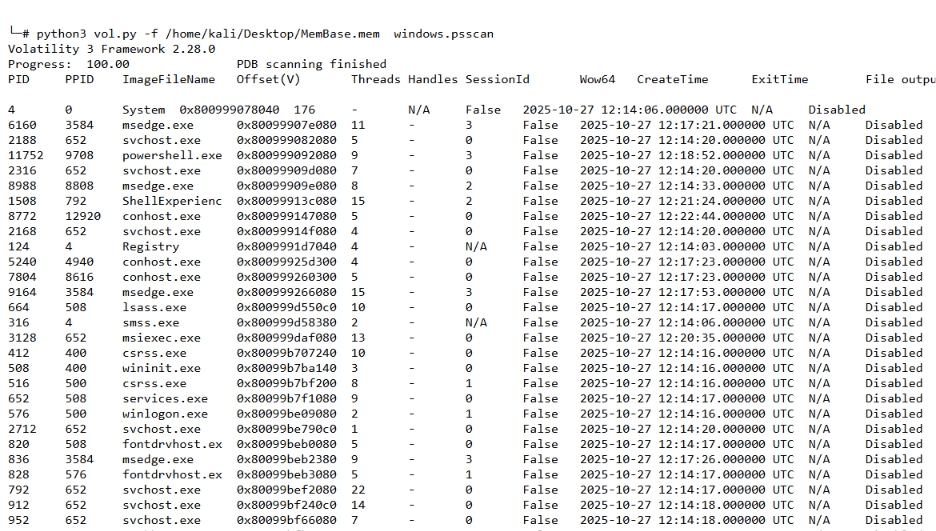Screen dimensions: 936x531
Task: Click 'Disabled' in the System row
Action: [837, 110]
